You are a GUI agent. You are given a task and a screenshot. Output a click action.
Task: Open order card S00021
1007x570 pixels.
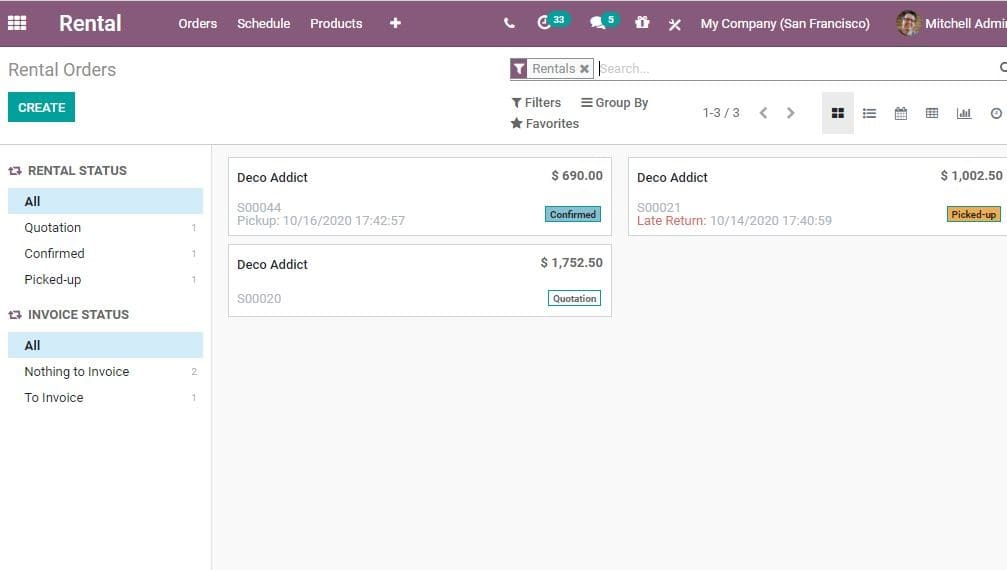pos(818,196)
